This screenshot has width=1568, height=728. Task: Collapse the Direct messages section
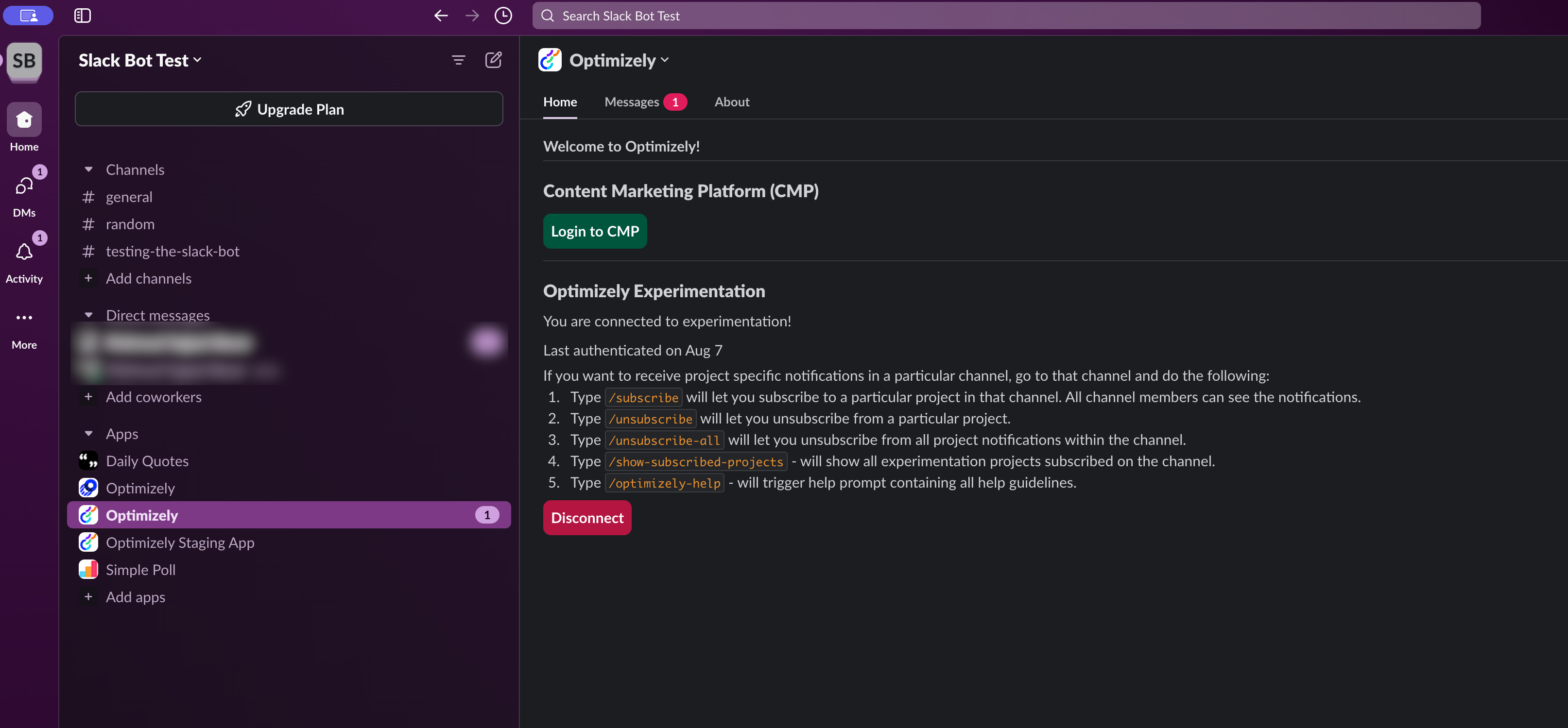click(x=89, y=314)
